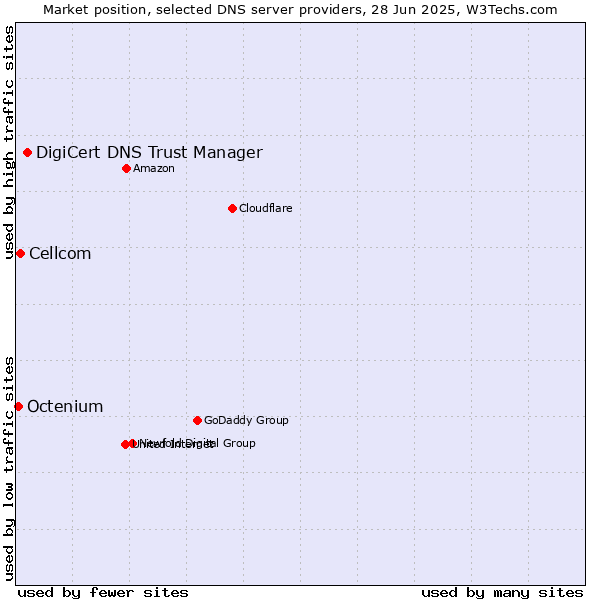
Task: Click the Octenium red data point
Action: tap(18, 406)
